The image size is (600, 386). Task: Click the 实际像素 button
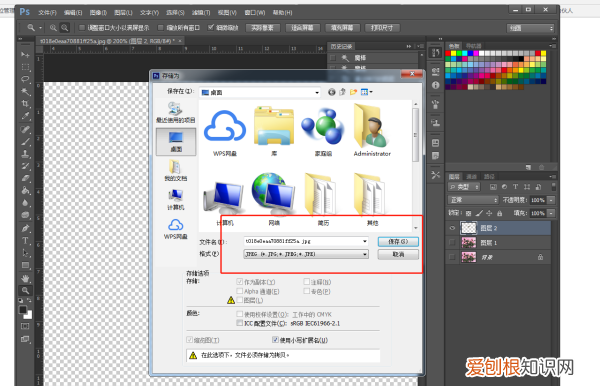click(263, 28)
